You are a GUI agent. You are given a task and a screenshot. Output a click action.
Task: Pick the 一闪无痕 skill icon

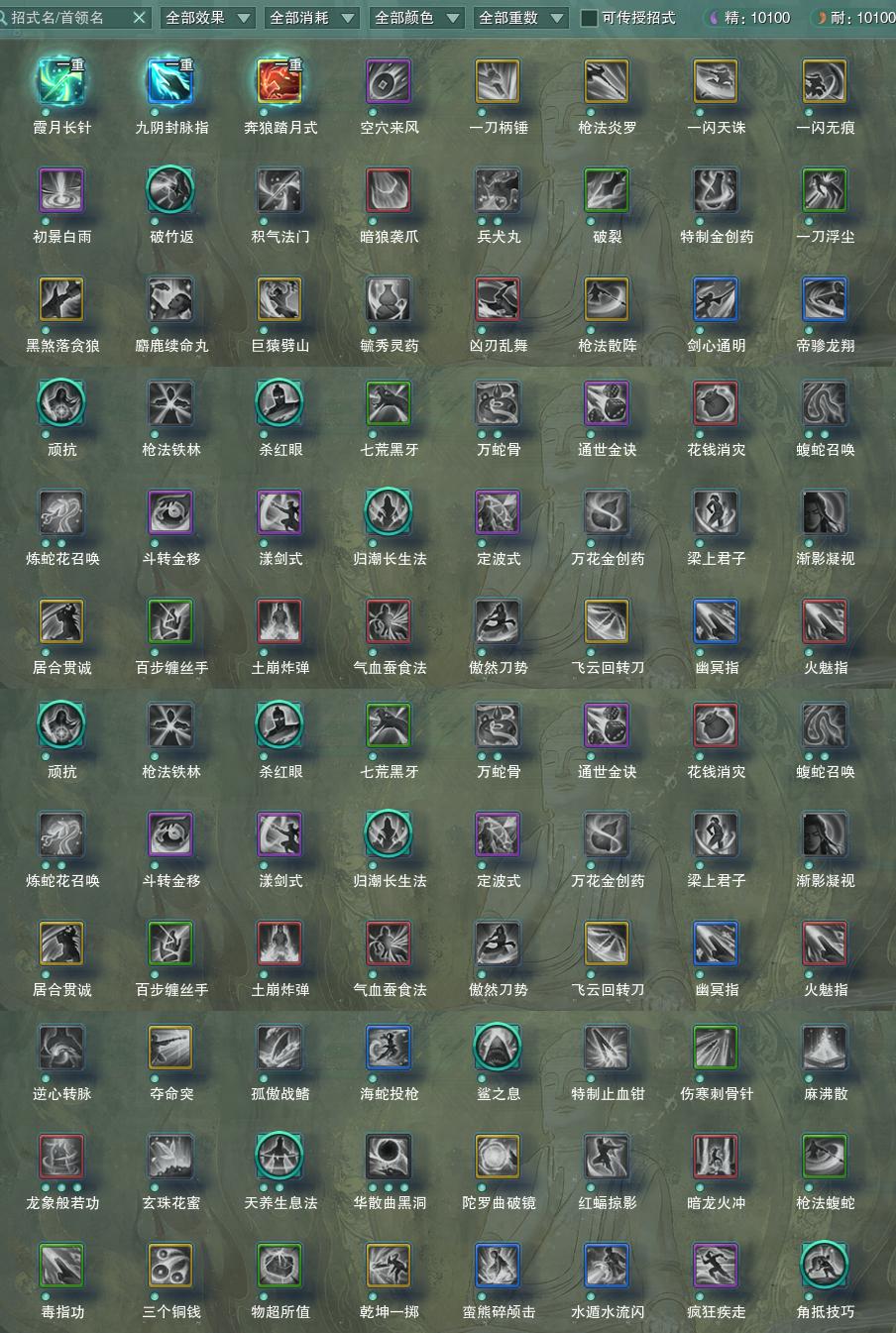(x=826, y=81)
